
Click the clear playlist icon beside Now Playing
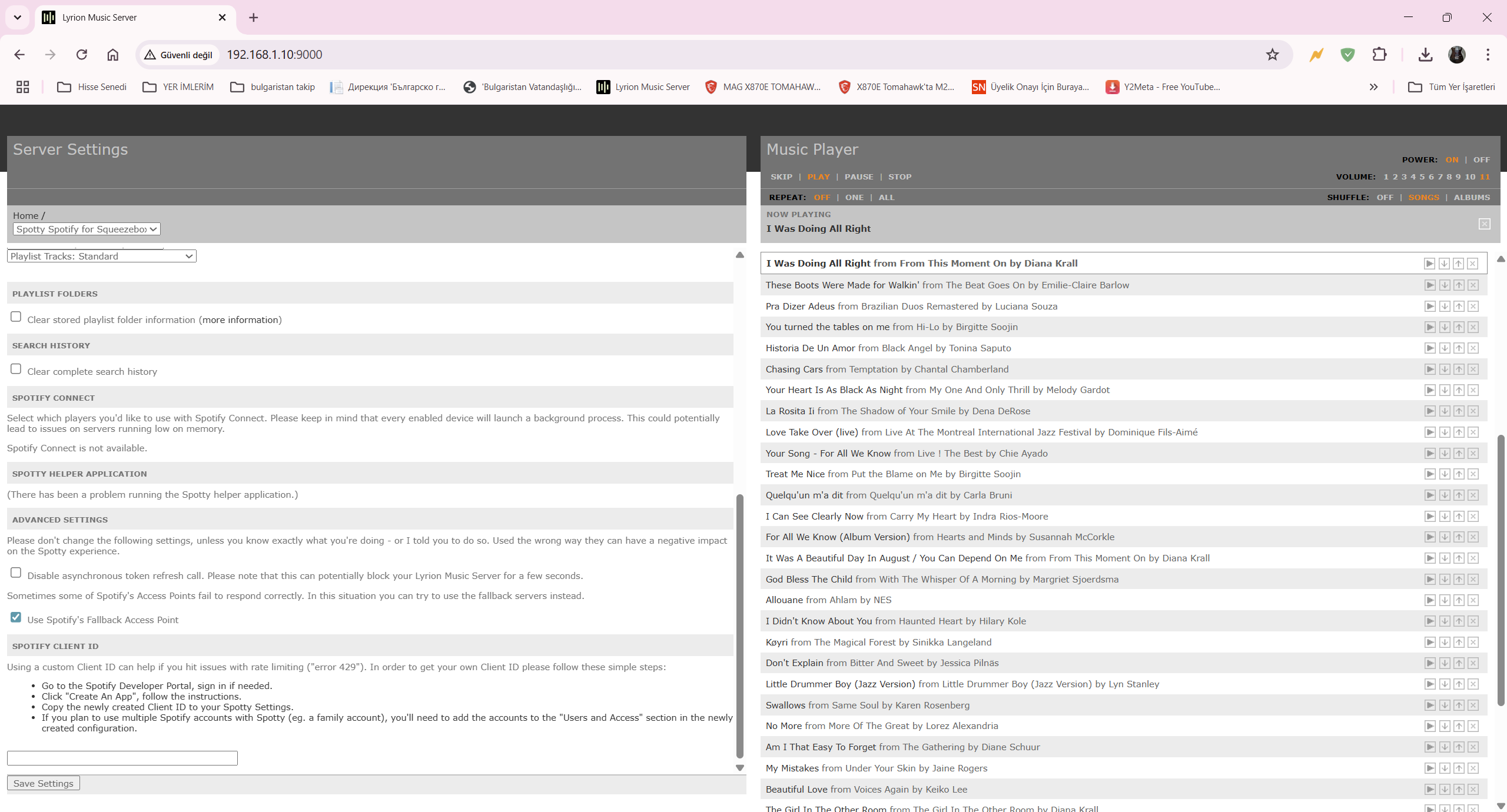1484,224
